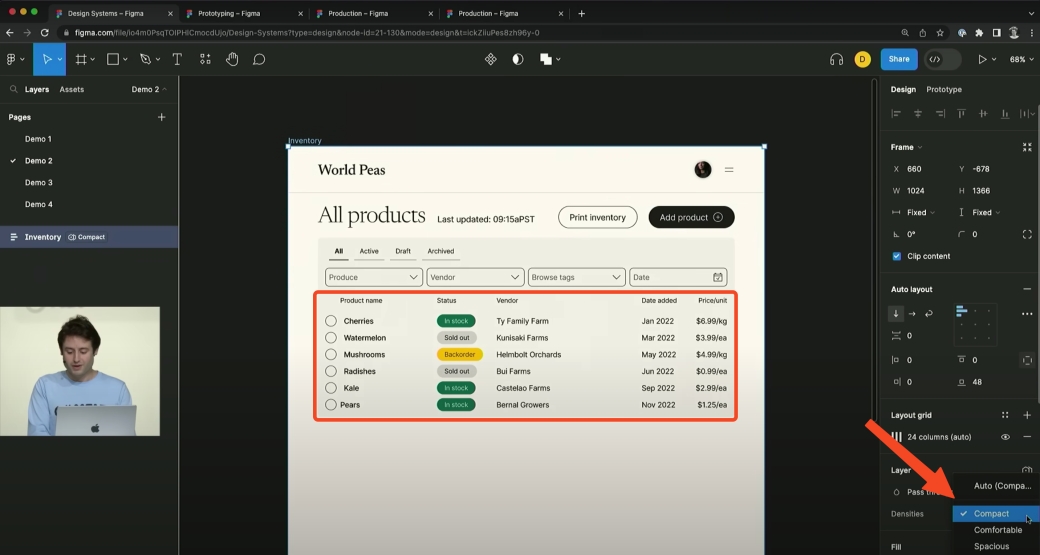The image size is (1040, 555).
Task: Open auto layout advanced settings ellipsis
Action: coord(1027,314)
